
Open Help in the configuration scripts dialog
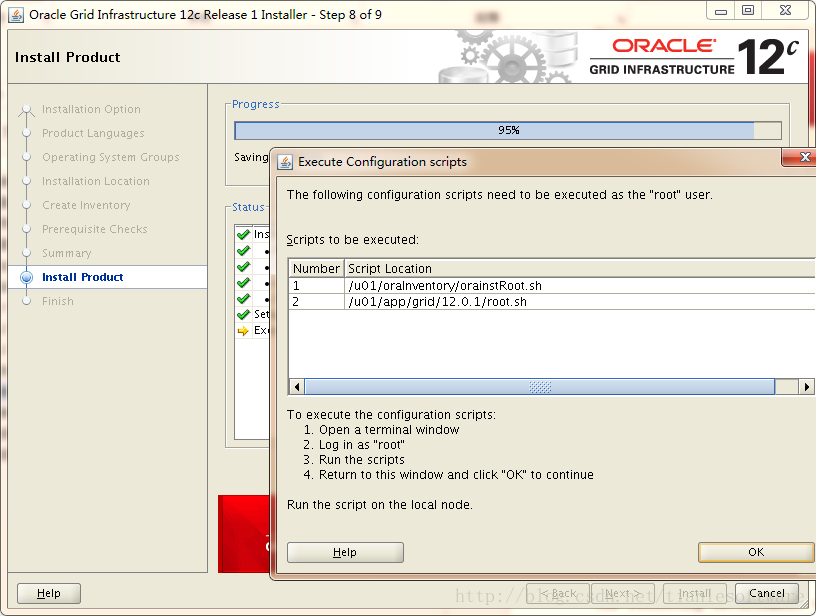(x=345, y=552)
